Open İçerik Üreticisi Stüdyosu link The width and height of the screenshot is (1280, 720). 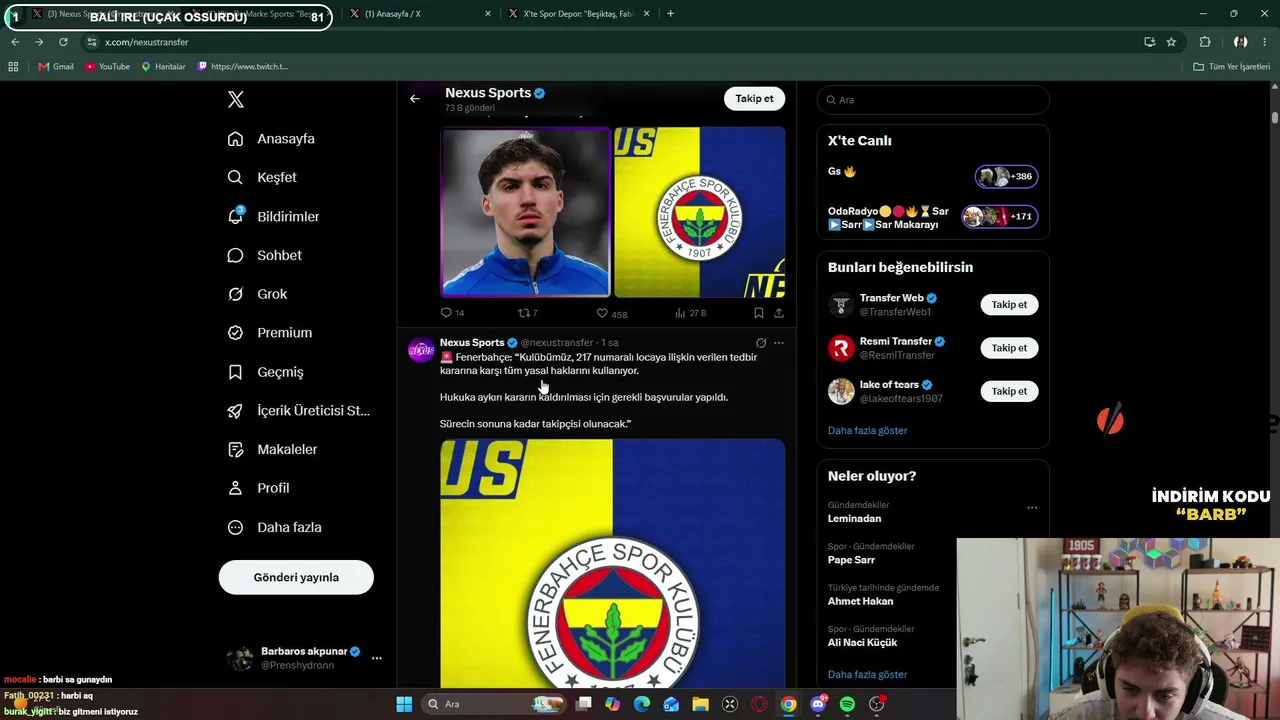298,411
